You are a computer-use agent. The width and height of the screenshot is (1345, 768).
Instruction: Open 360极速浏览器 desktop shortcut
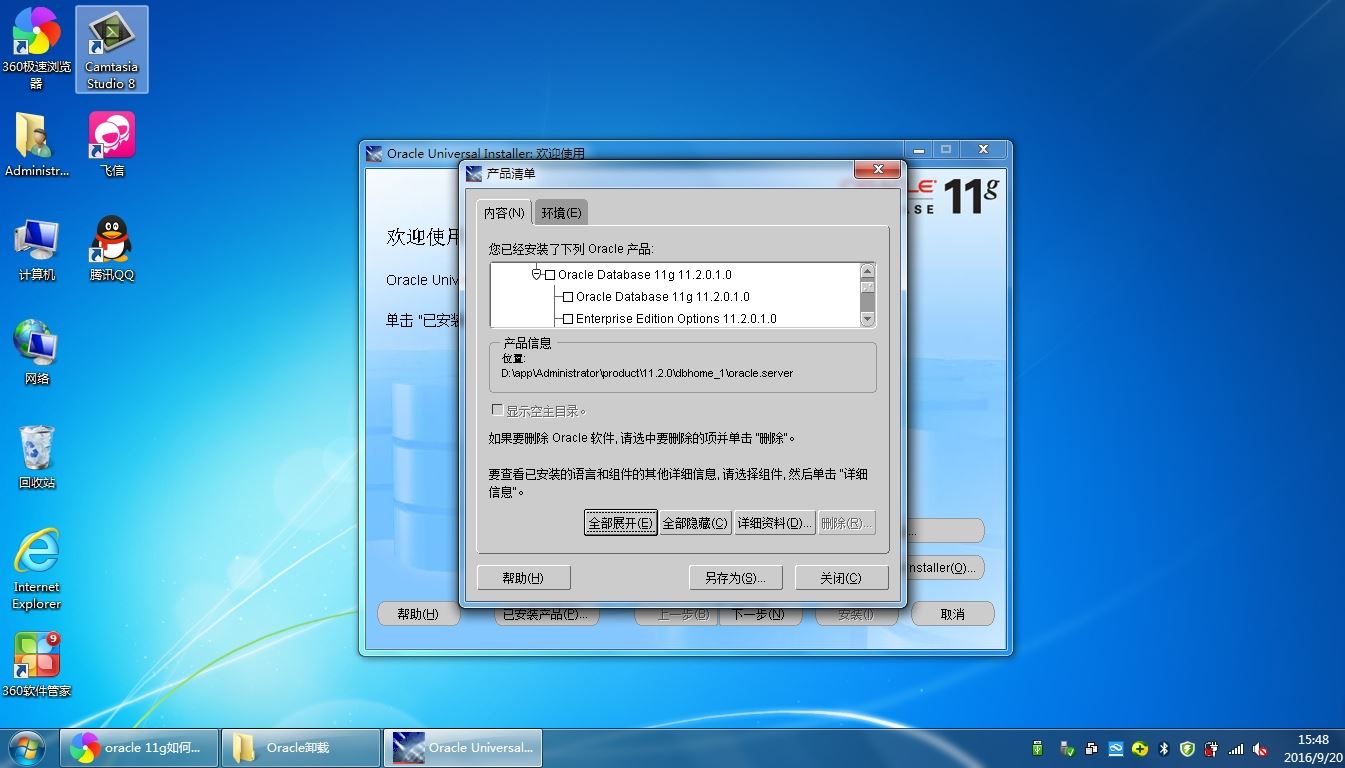pyautogui.click(x=37, y=48)
